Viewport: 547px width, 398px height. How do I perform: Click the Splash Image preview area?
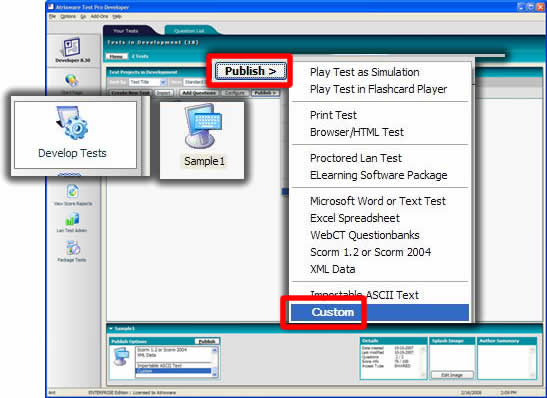click(x=452, y=358)
